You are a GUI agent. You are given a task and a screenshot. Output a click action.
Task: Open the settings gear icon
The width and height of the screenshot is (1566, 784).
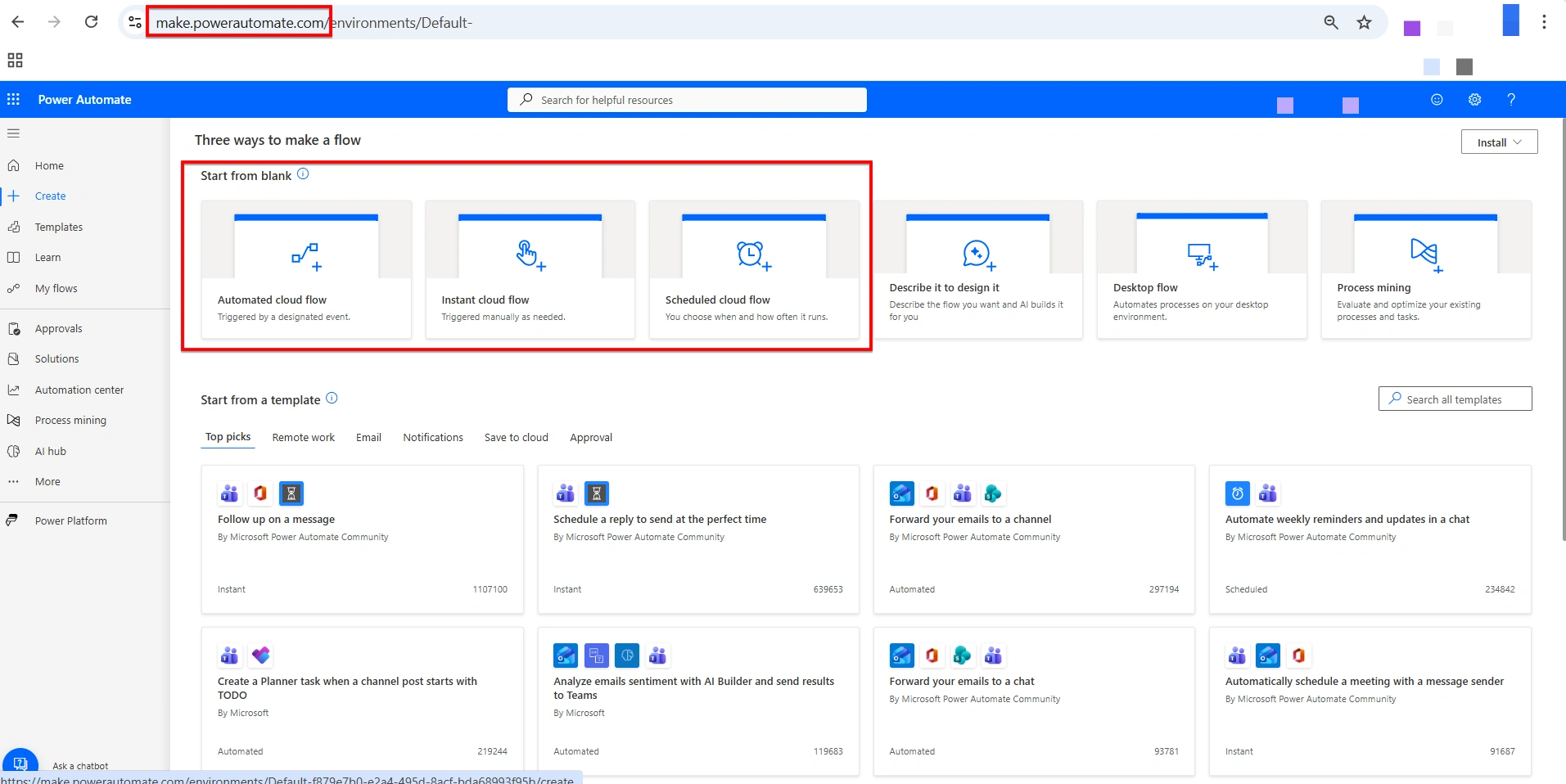(1474, 99)
